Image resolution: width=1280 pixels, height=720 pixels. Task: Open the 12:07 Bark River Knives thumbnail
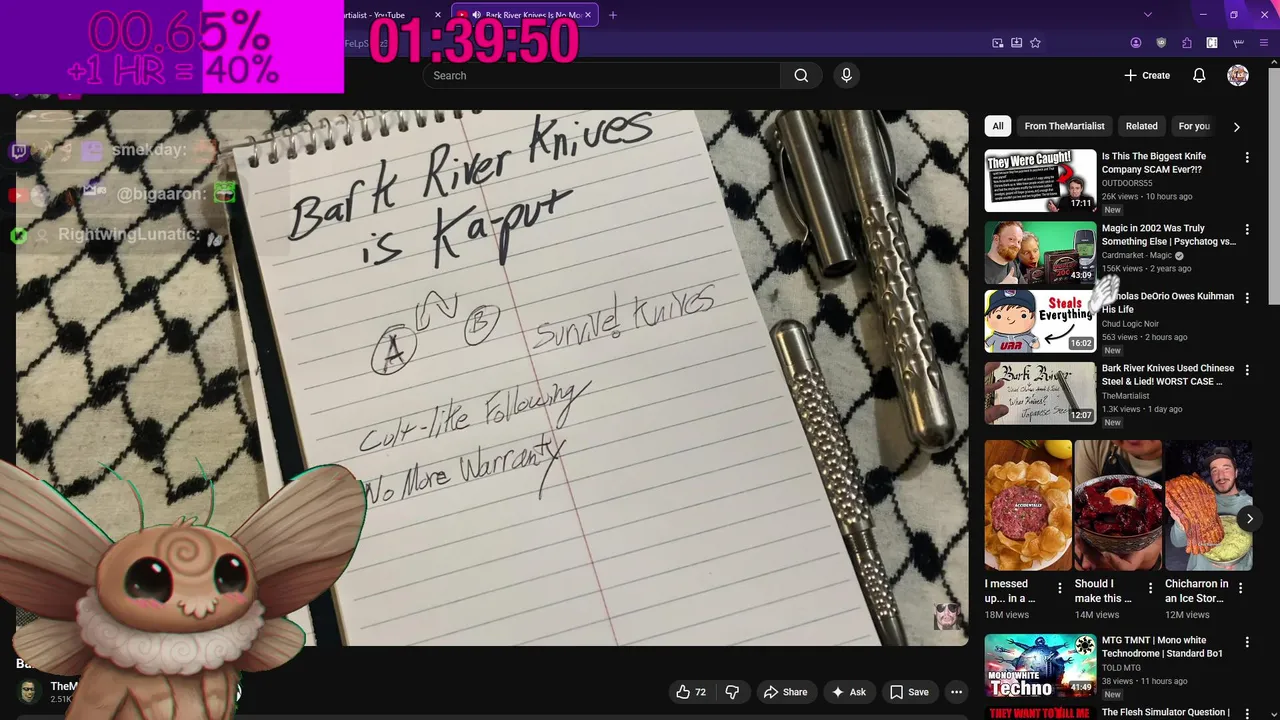coord(1040,393)
